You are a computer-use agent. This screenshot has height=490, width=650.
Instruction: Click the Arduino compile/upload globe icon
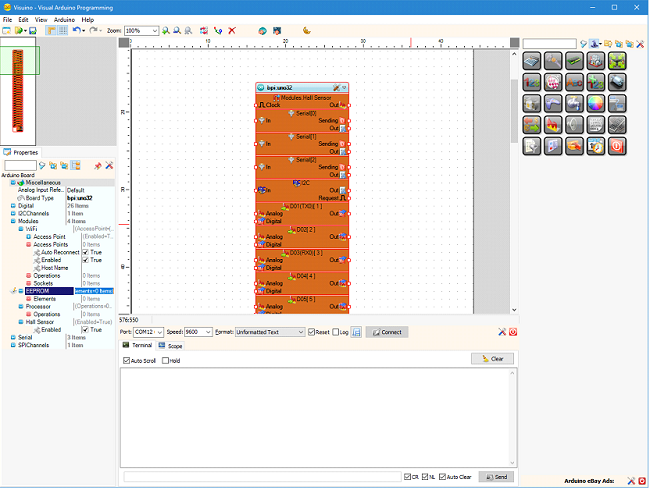[x=262, y=31]
